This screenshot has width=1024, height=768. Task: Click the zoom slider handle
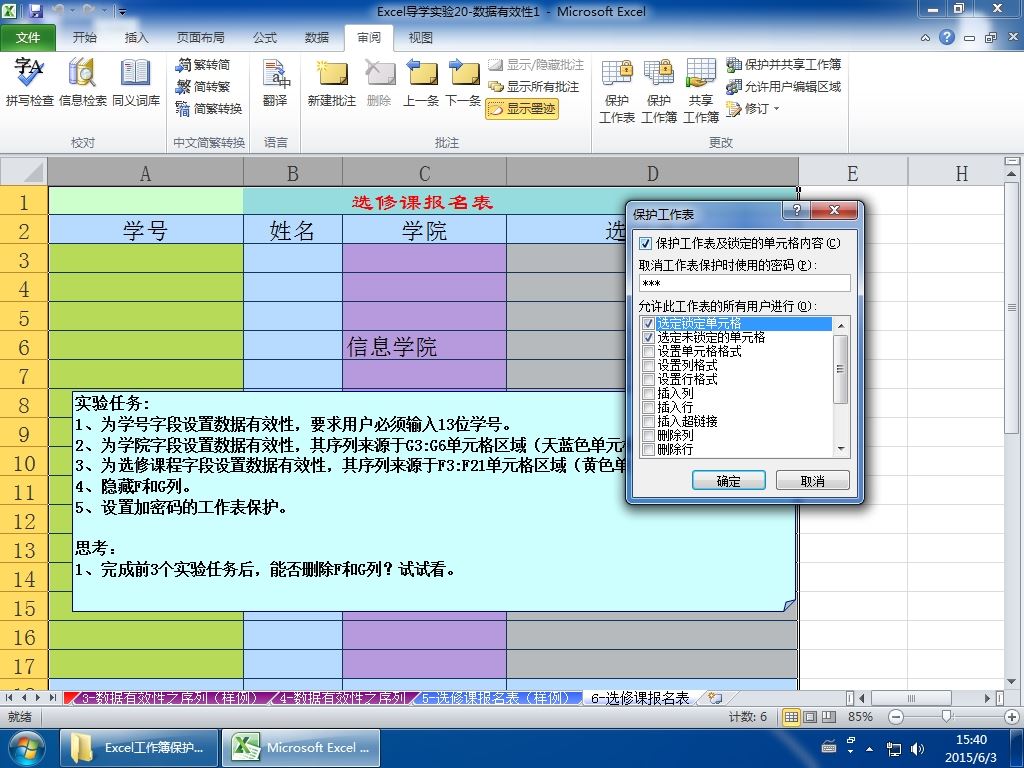click(x=946, y=717)
